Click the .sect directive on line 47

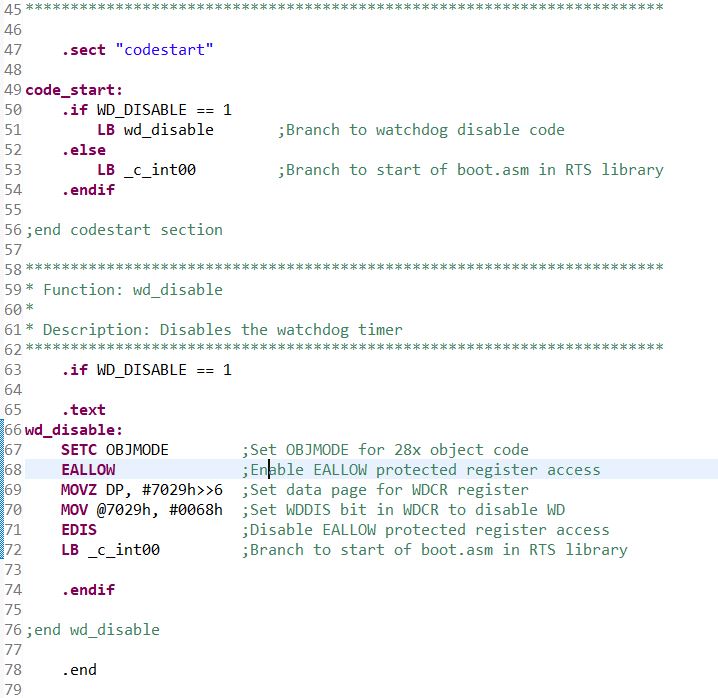pyautogui.click(x=83, y=49)
